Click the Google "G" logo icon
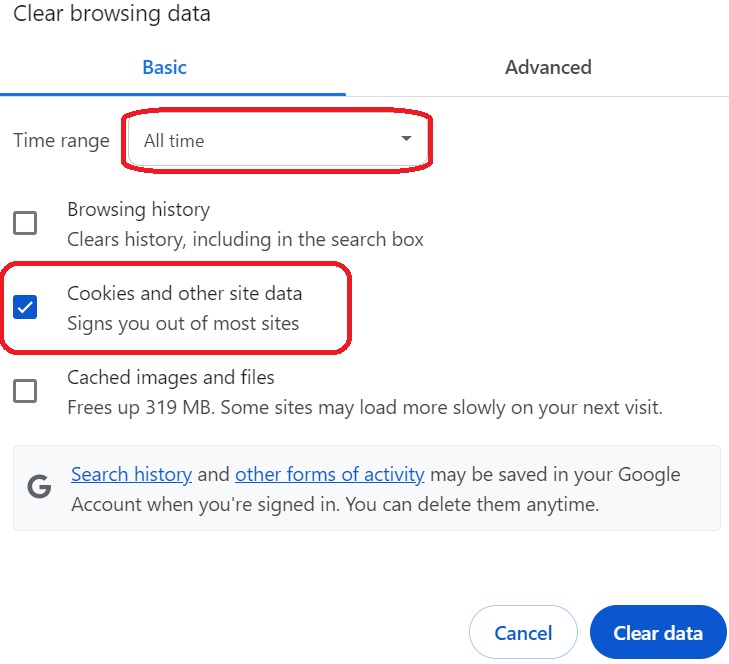 [x=40, y=487]
